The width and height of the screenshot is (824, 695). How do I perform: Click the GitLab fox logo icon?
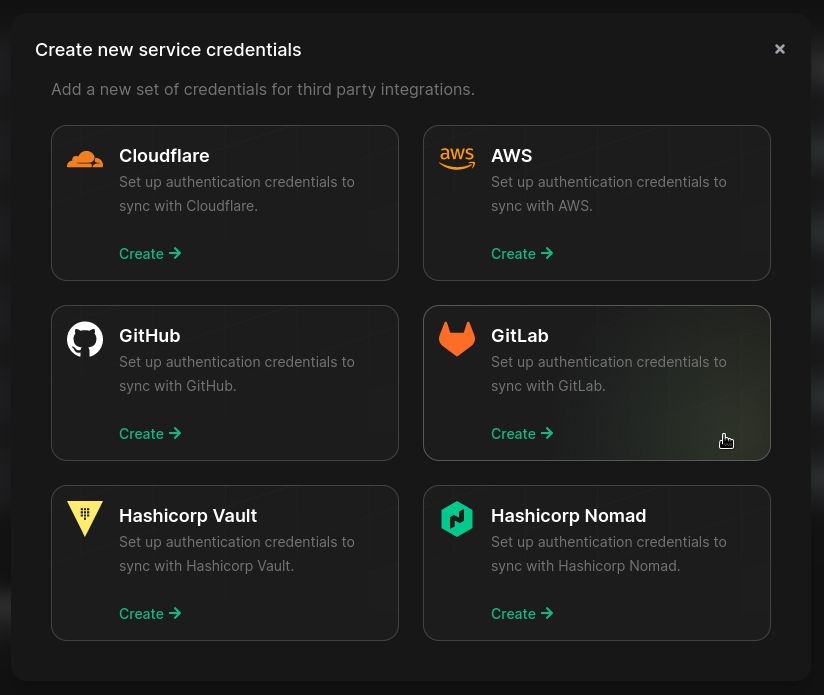pos(457,339)
